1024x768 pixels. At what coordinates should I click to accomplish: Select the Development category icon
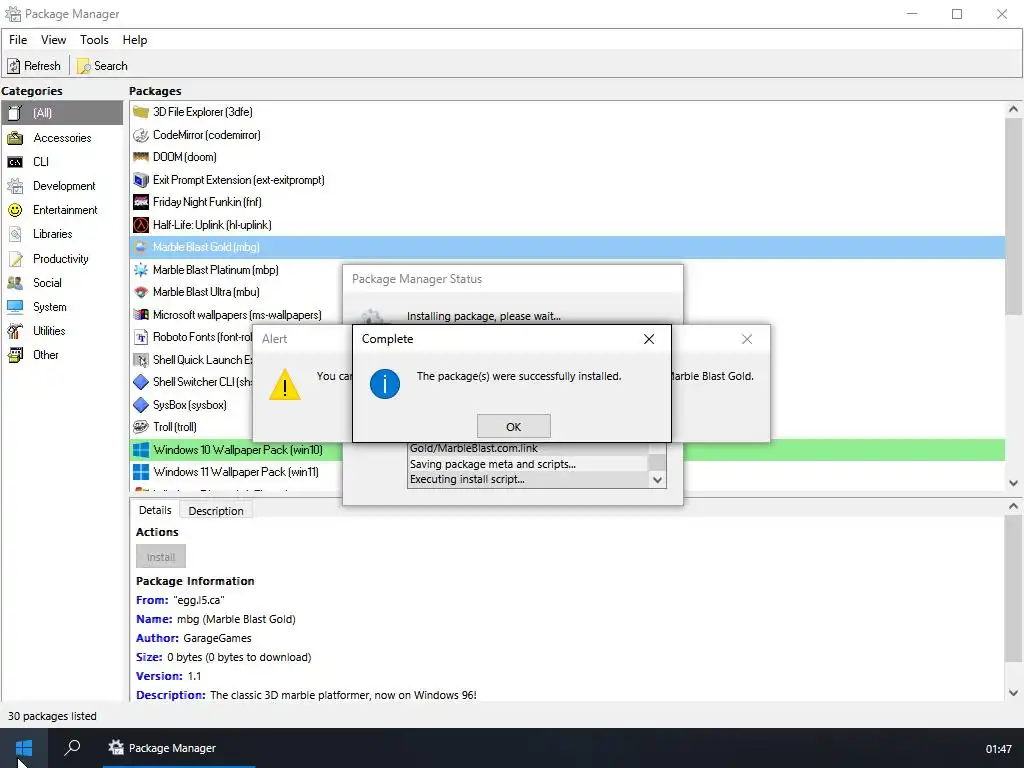15,186
